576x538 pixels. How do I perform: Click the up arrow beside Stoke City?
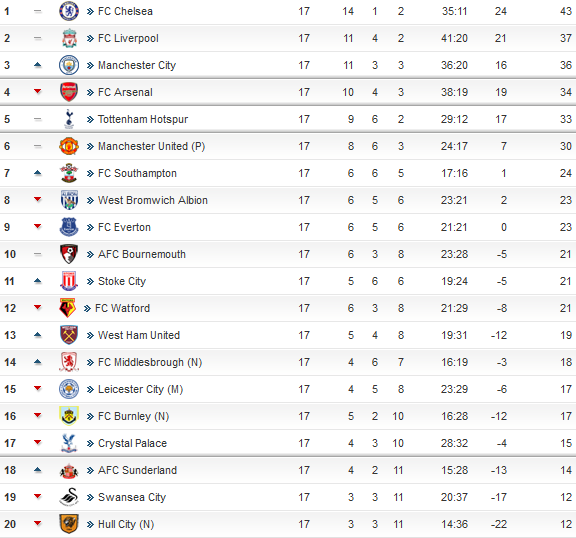(37, 281)
